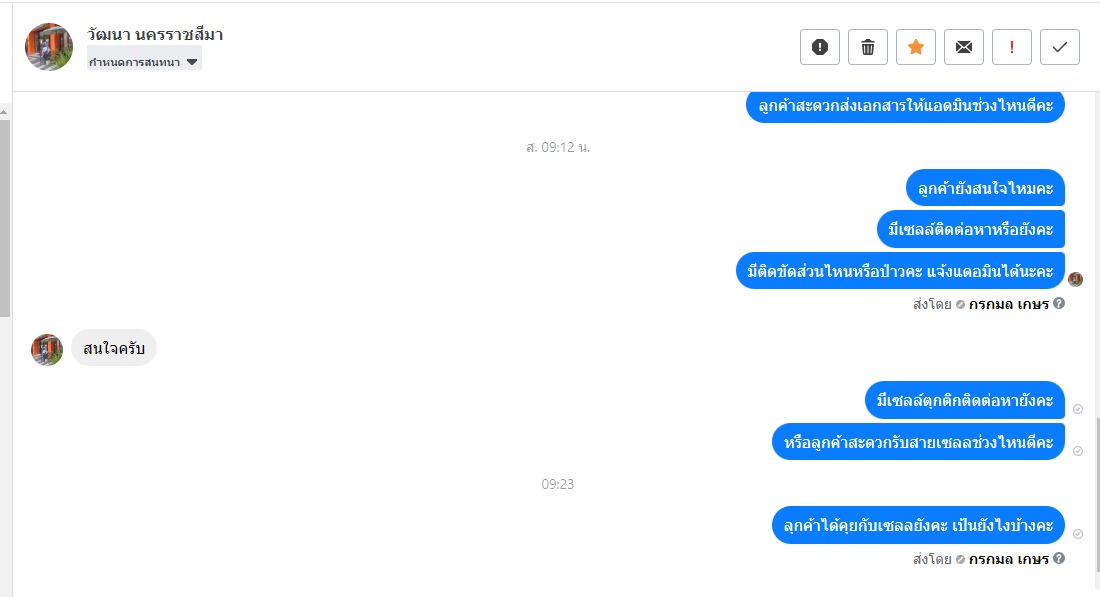1100x597 pixels.
Task: Click delivery status check beside มีเซลล์ตุกติกติดต่อหายังคะ
Action: coord(1078,409)
